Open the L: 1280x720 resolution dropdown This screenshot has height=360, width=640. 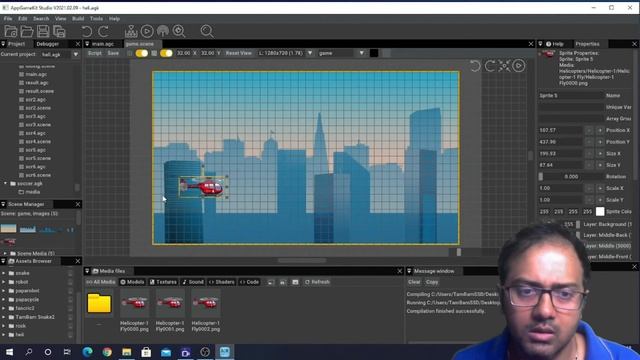click(x=310, y=53)
